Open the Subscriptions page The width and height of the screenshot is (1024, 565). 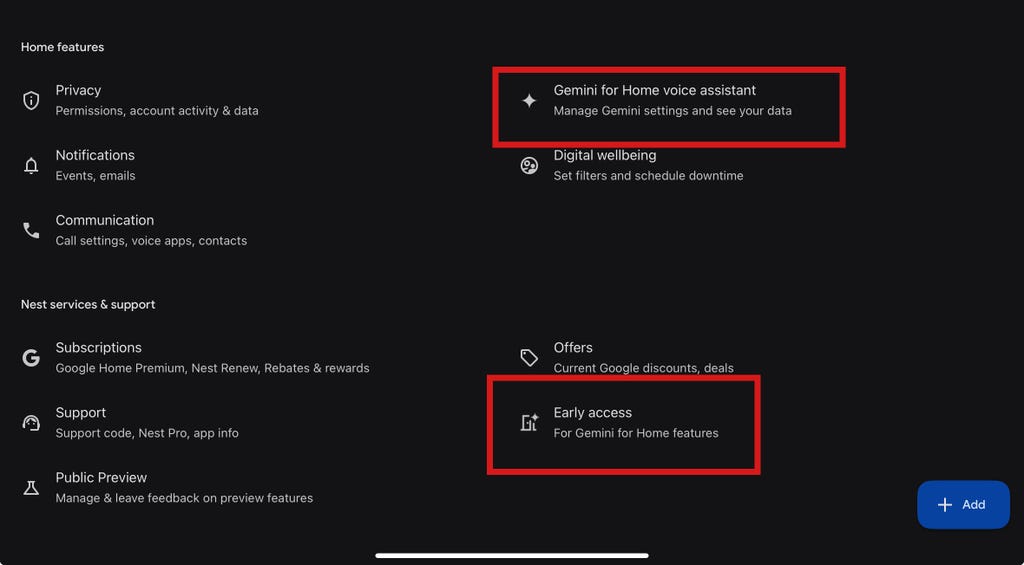click(x=212, y=357)
